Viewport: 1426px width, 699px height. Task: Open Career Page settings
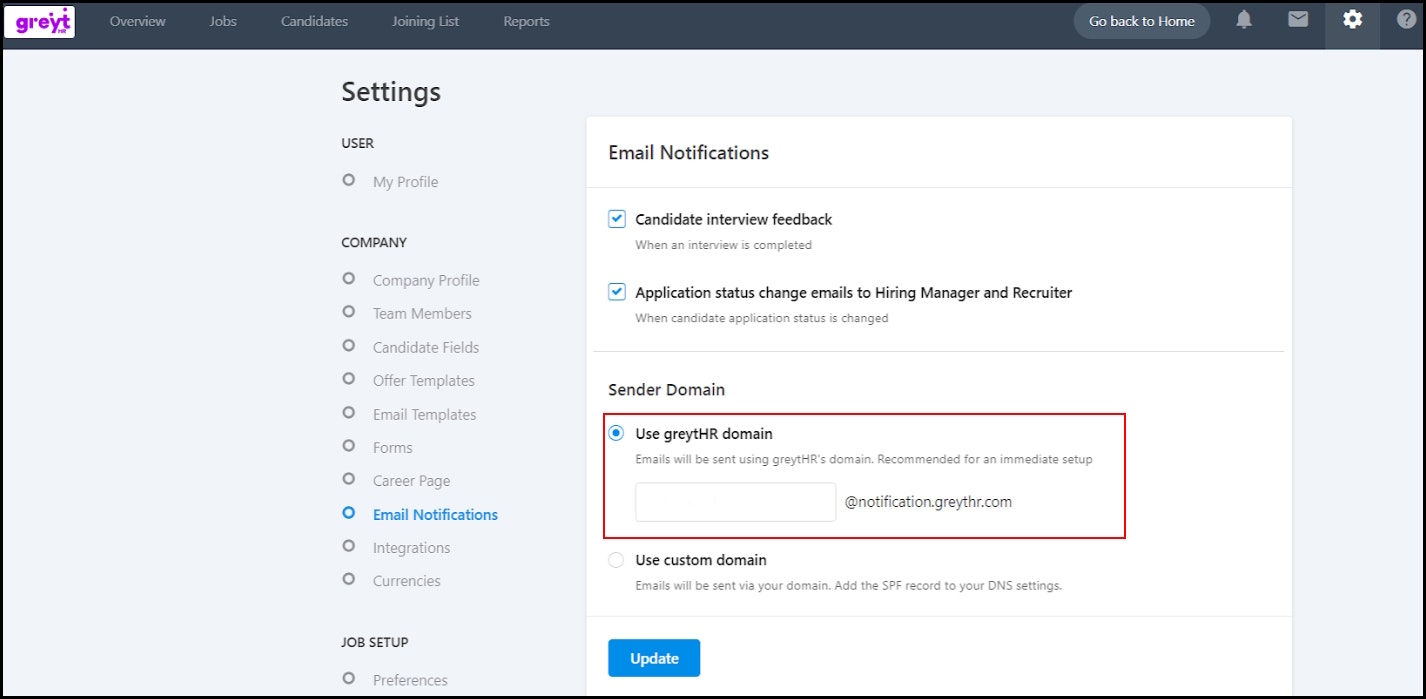click(412, 481)
